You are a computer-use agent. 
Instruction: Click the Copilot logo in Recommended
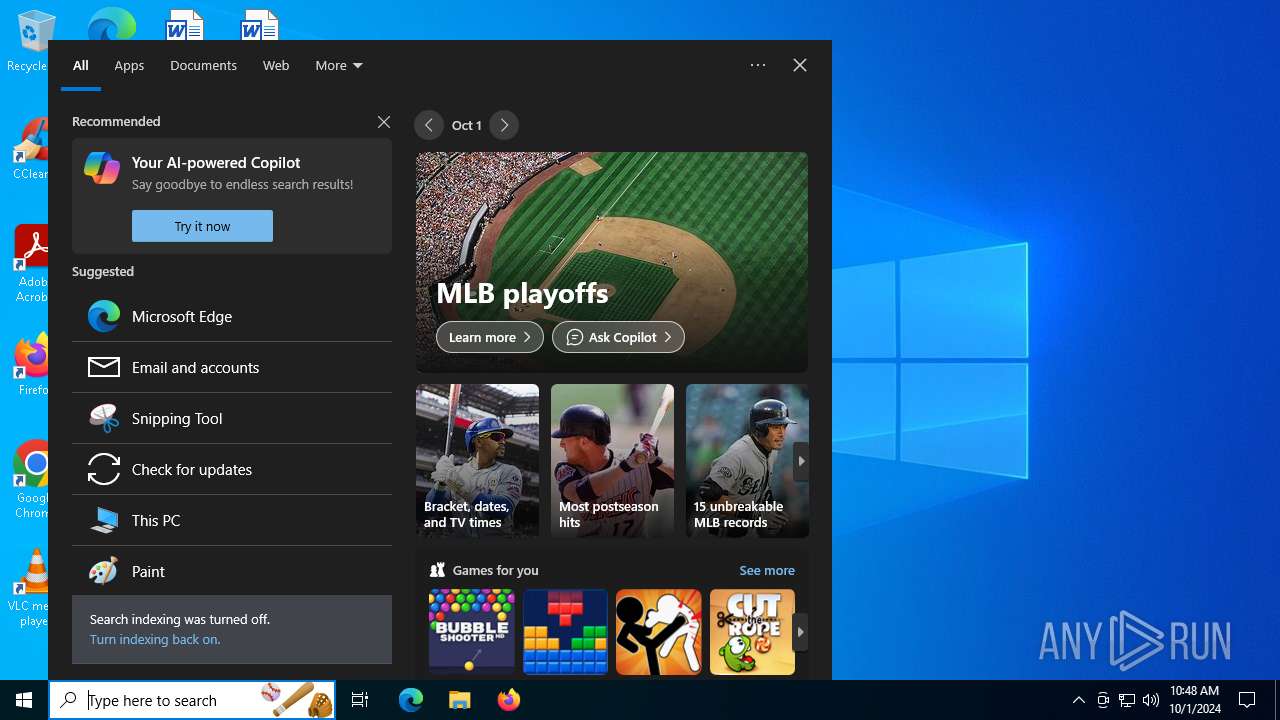click(102, 168)
